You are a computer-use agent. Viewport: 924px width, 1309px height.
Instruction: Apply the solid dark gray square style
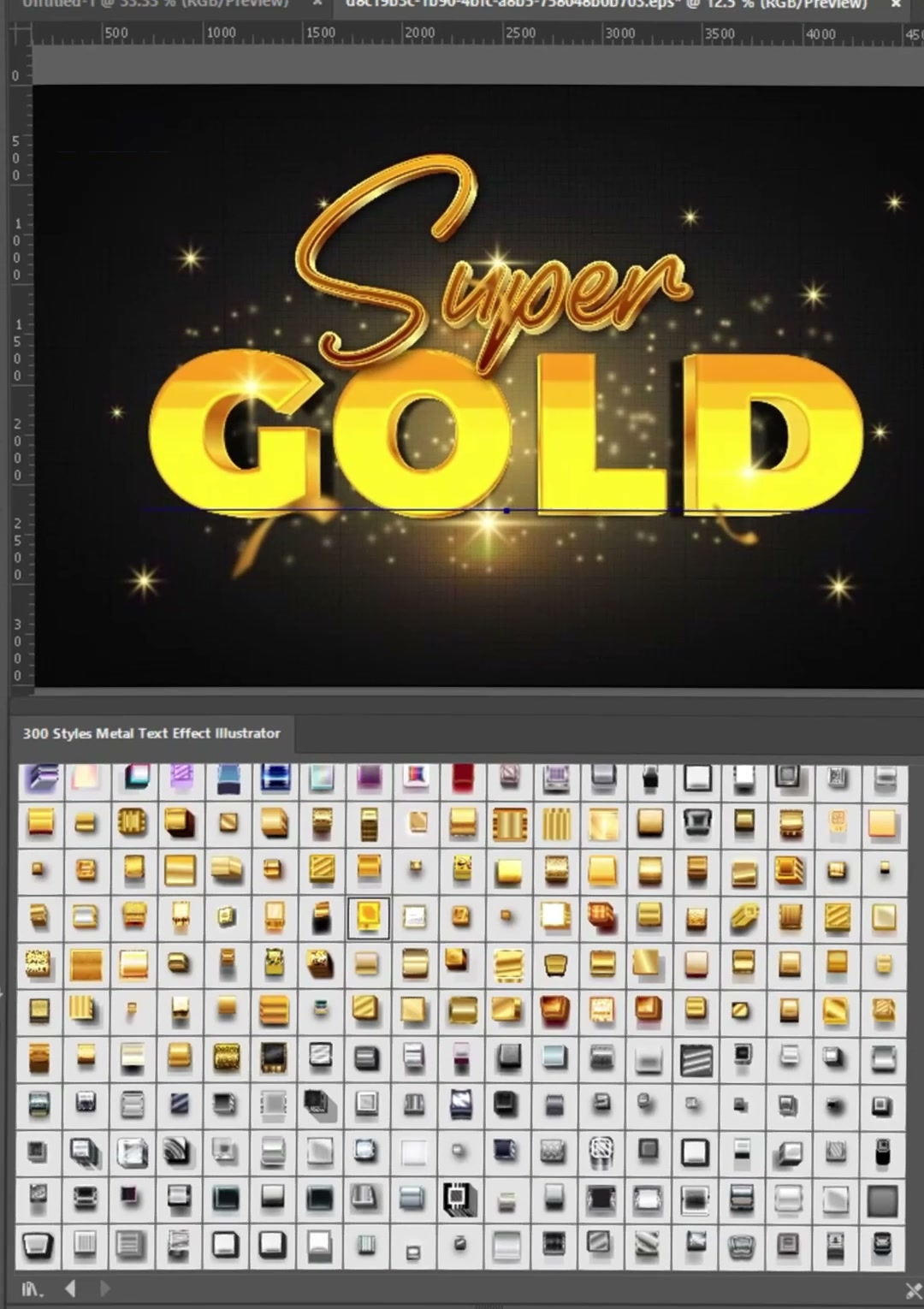(882, 1199)
